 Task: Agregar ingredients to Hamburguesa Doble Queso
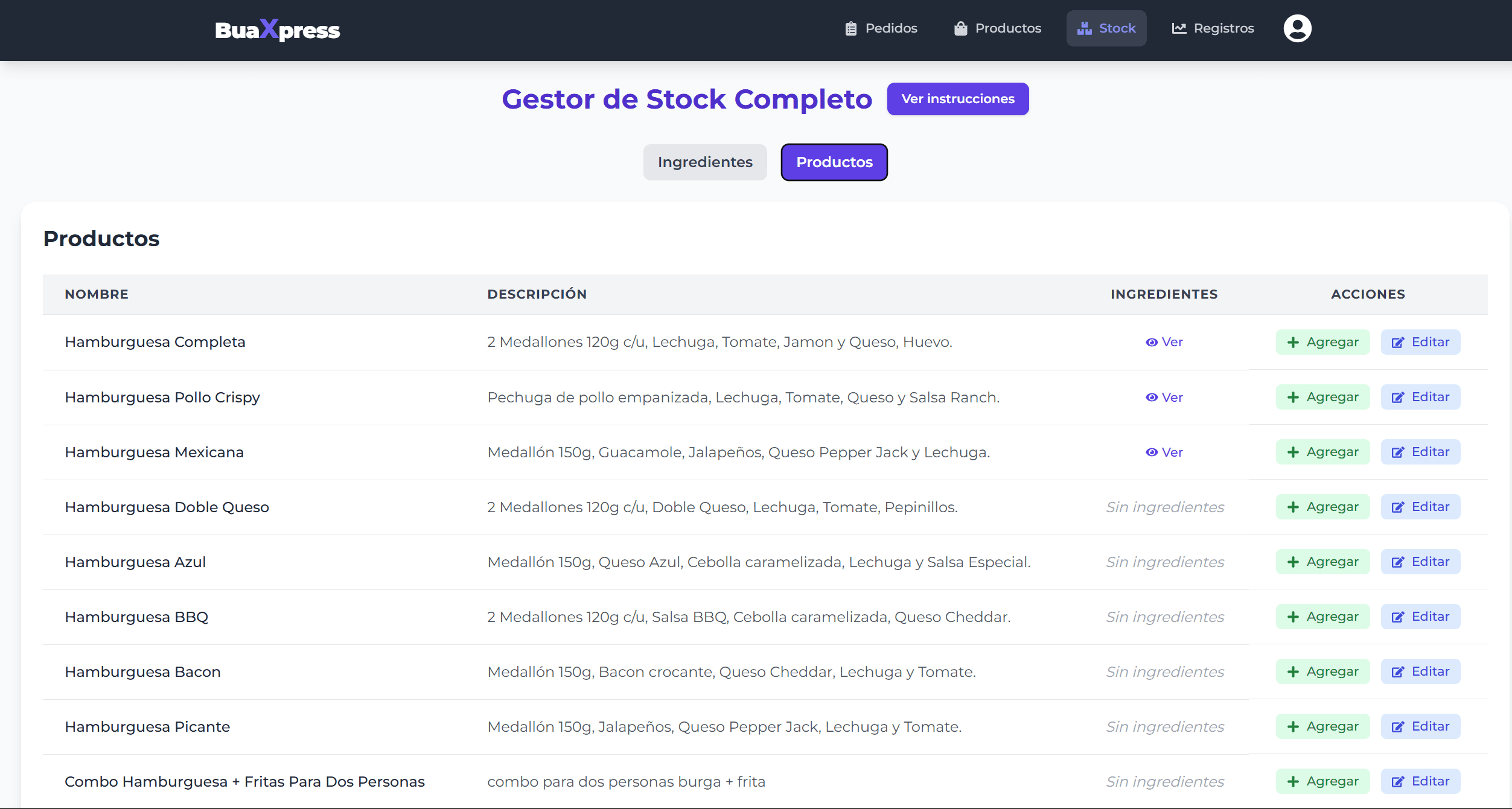pyautogui.click(x=1322, y=507)
